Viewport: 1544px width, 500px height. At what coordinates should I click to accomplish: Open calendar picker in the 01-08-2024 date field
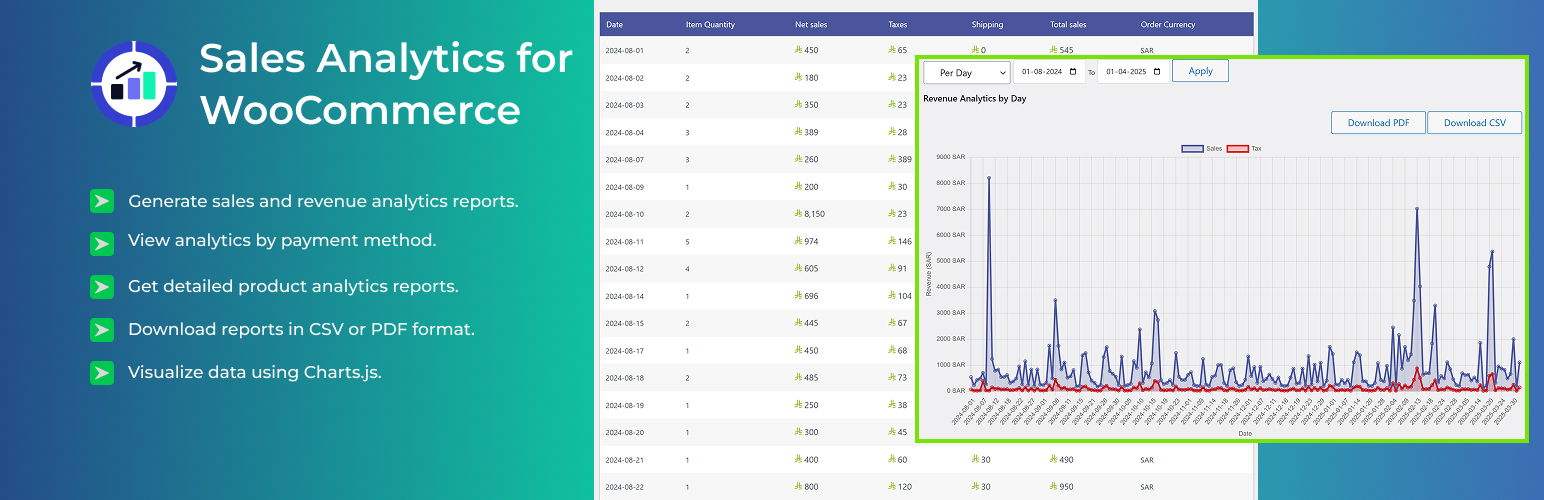click(1073, 72)
